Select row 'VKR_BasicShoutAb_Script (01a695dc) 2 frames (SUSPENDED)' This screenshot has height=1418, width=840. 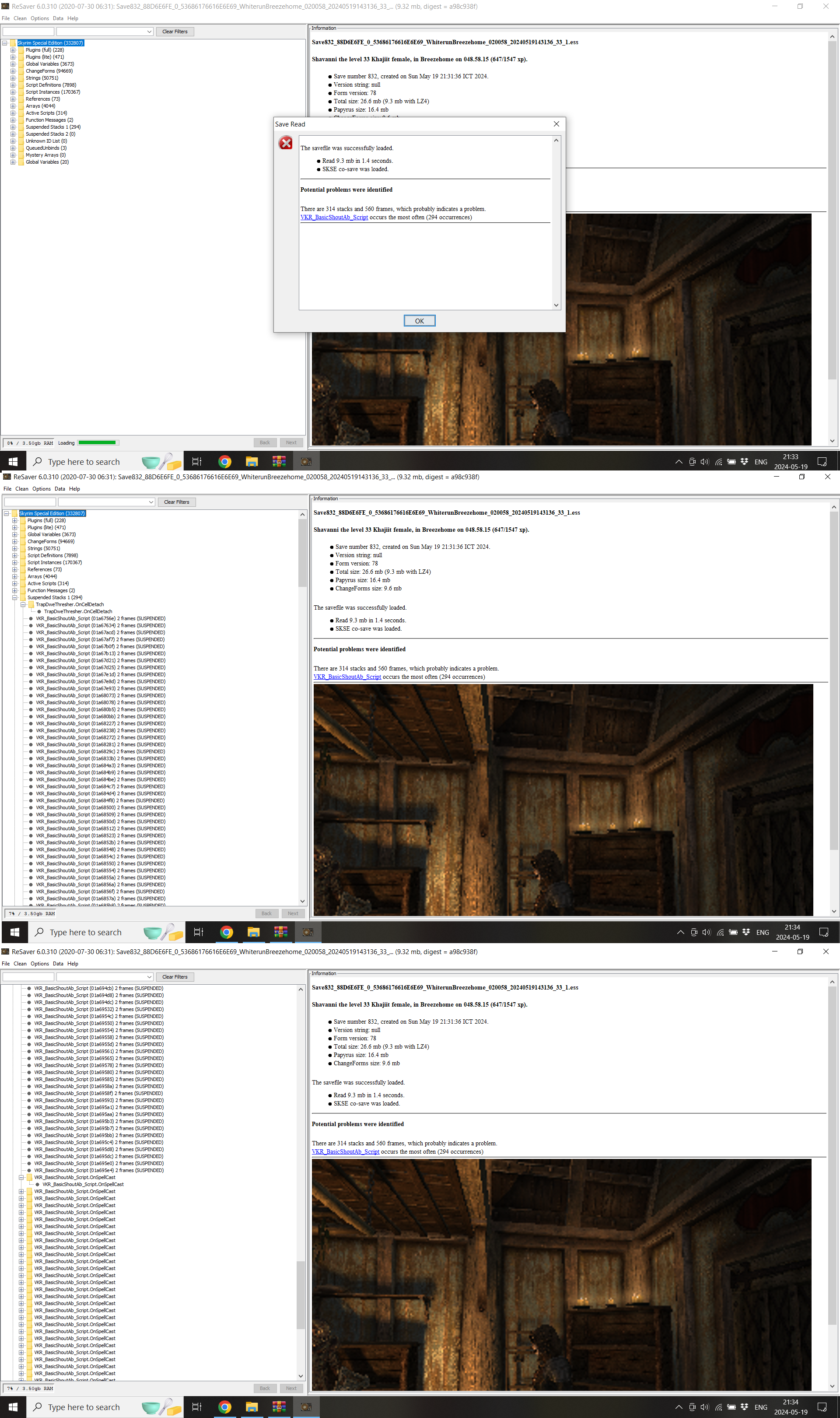point(99,1156)
